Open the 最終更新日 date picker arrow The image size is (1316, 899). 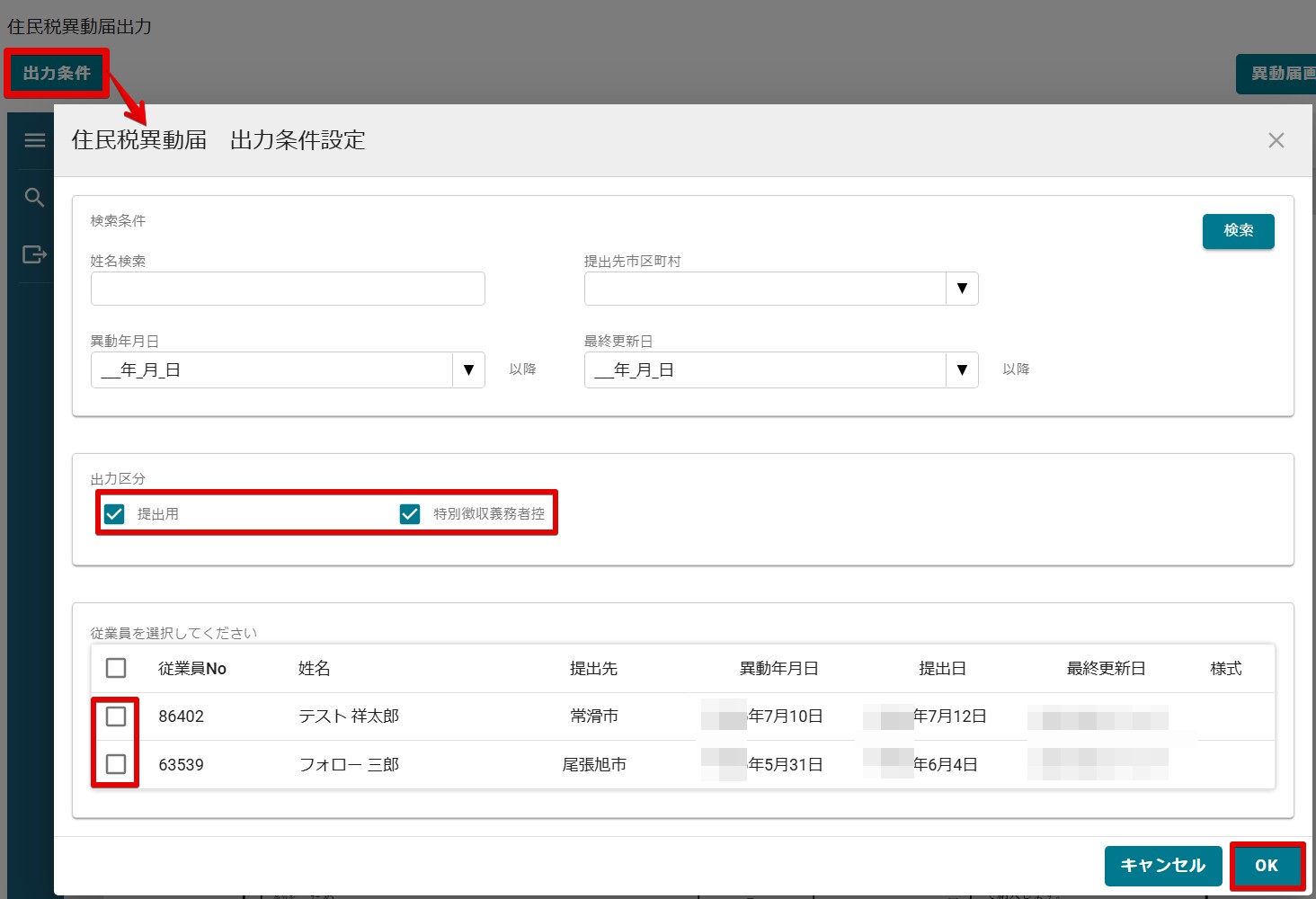[x=962, y=369]
